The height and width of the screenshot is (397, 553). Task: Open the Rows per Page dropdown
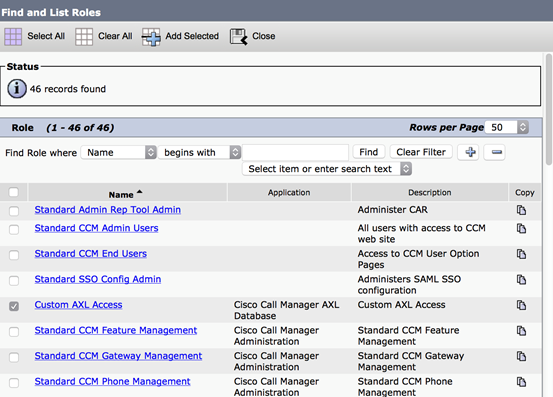(x=507, y=127)
